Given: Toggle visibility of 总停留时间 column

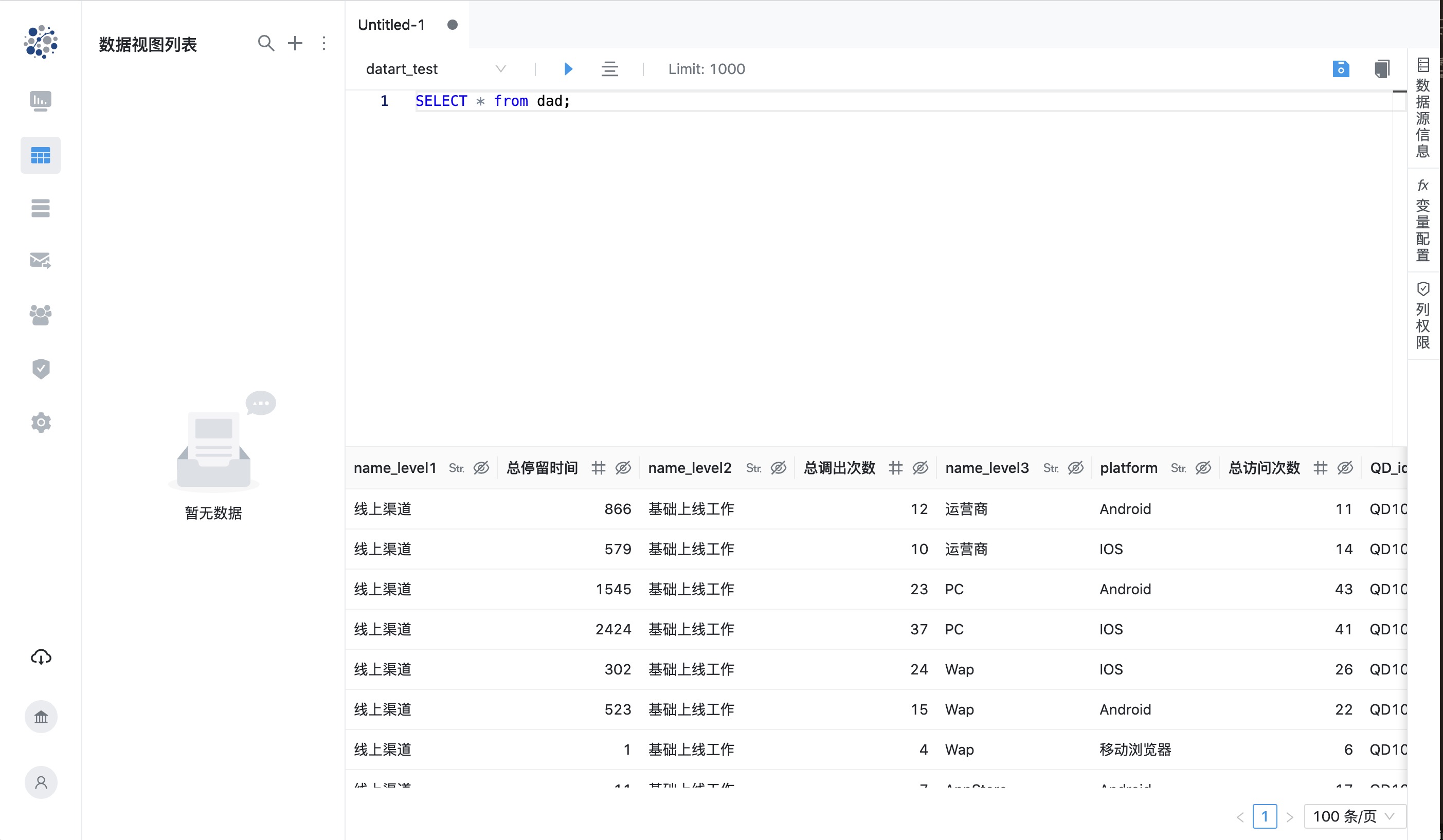Looking at the screenshot, I should click(x=623, y=468).
